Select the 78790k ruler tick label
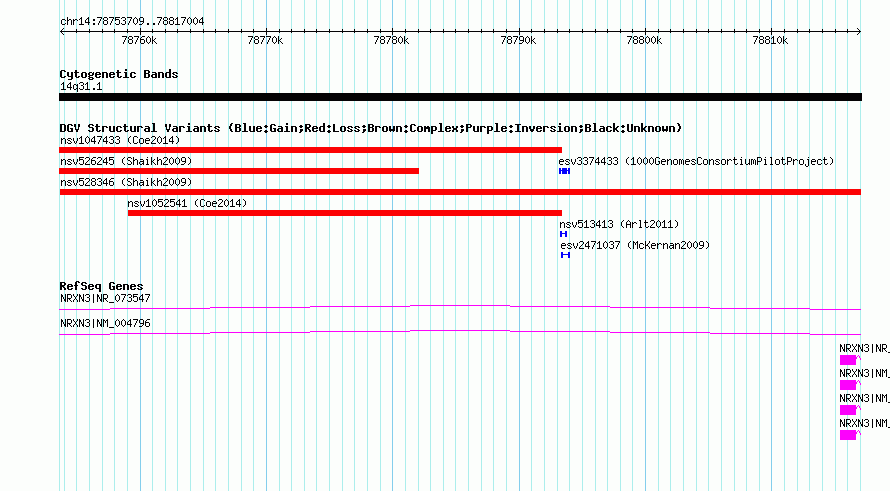 518,41
